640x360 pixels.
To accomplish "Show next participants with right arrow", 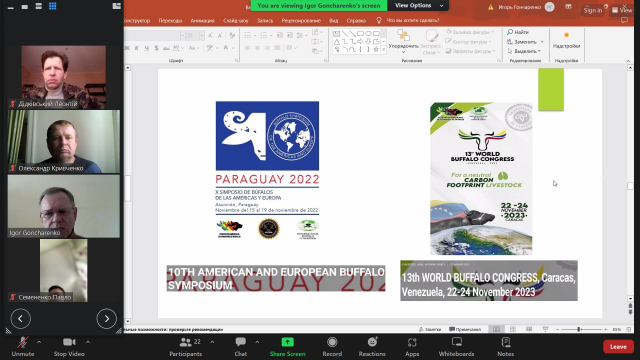I will coord(107,318).
